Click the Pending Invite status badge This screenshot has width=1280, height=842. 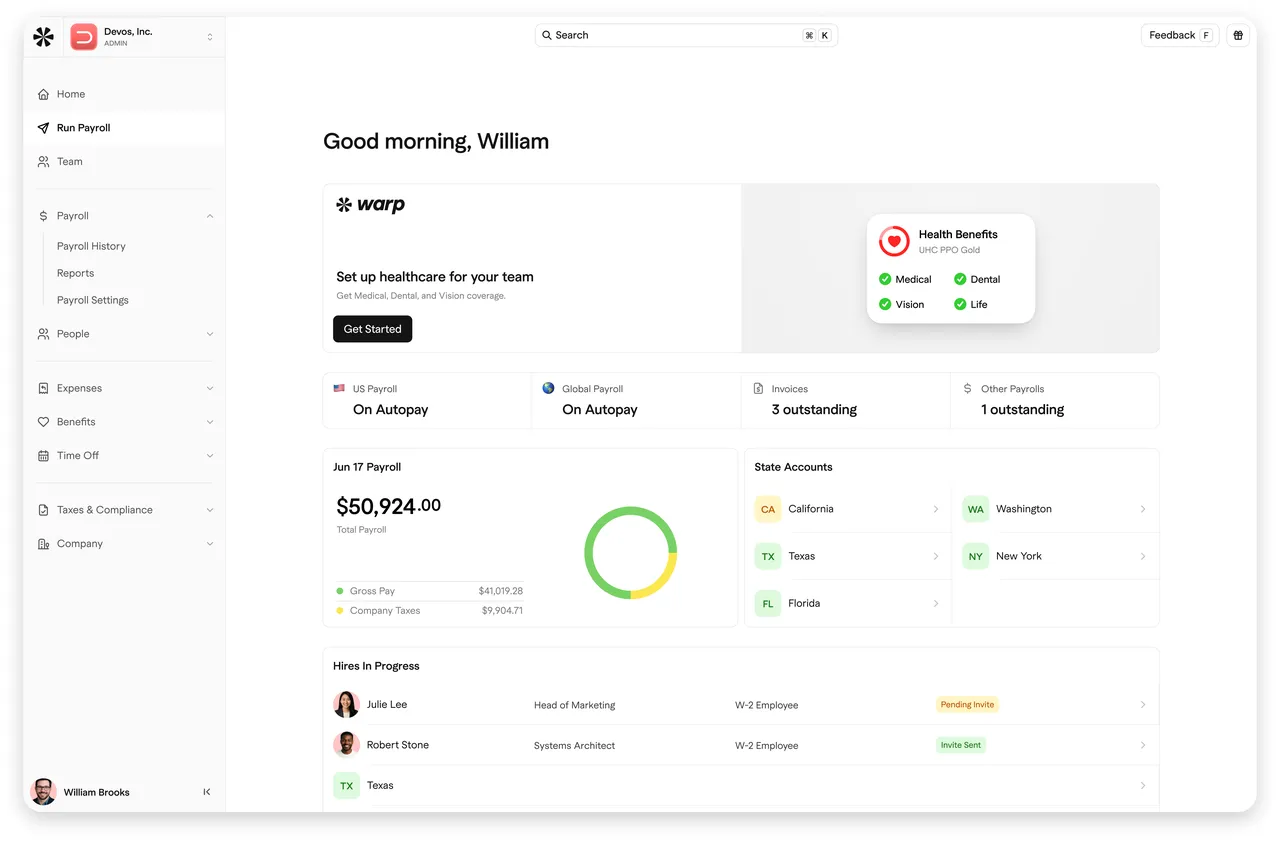pos(967,705)
